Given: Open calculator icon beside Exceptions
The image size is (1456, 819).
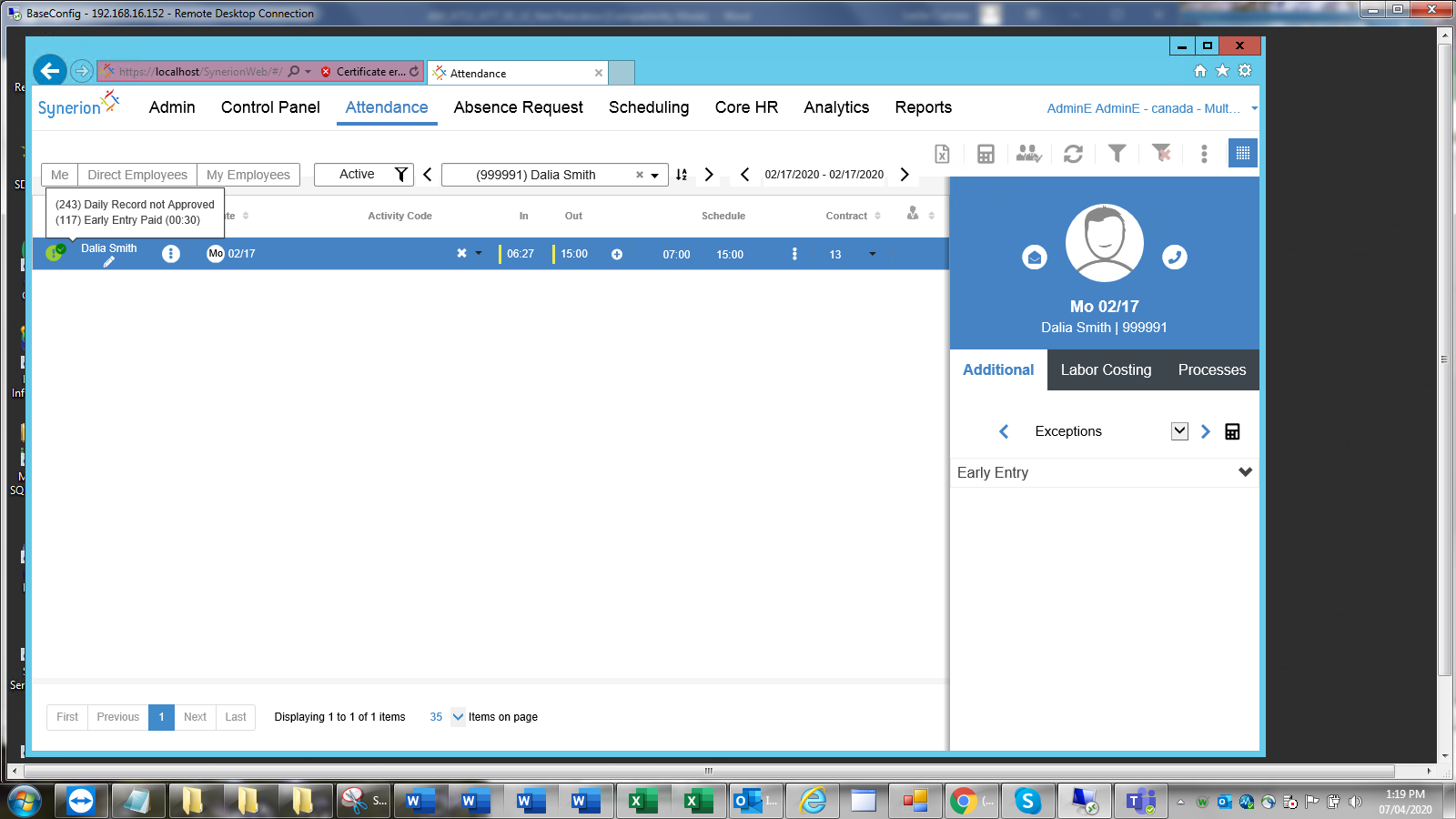Looking at the screenshot, I should coord(1232,431).
